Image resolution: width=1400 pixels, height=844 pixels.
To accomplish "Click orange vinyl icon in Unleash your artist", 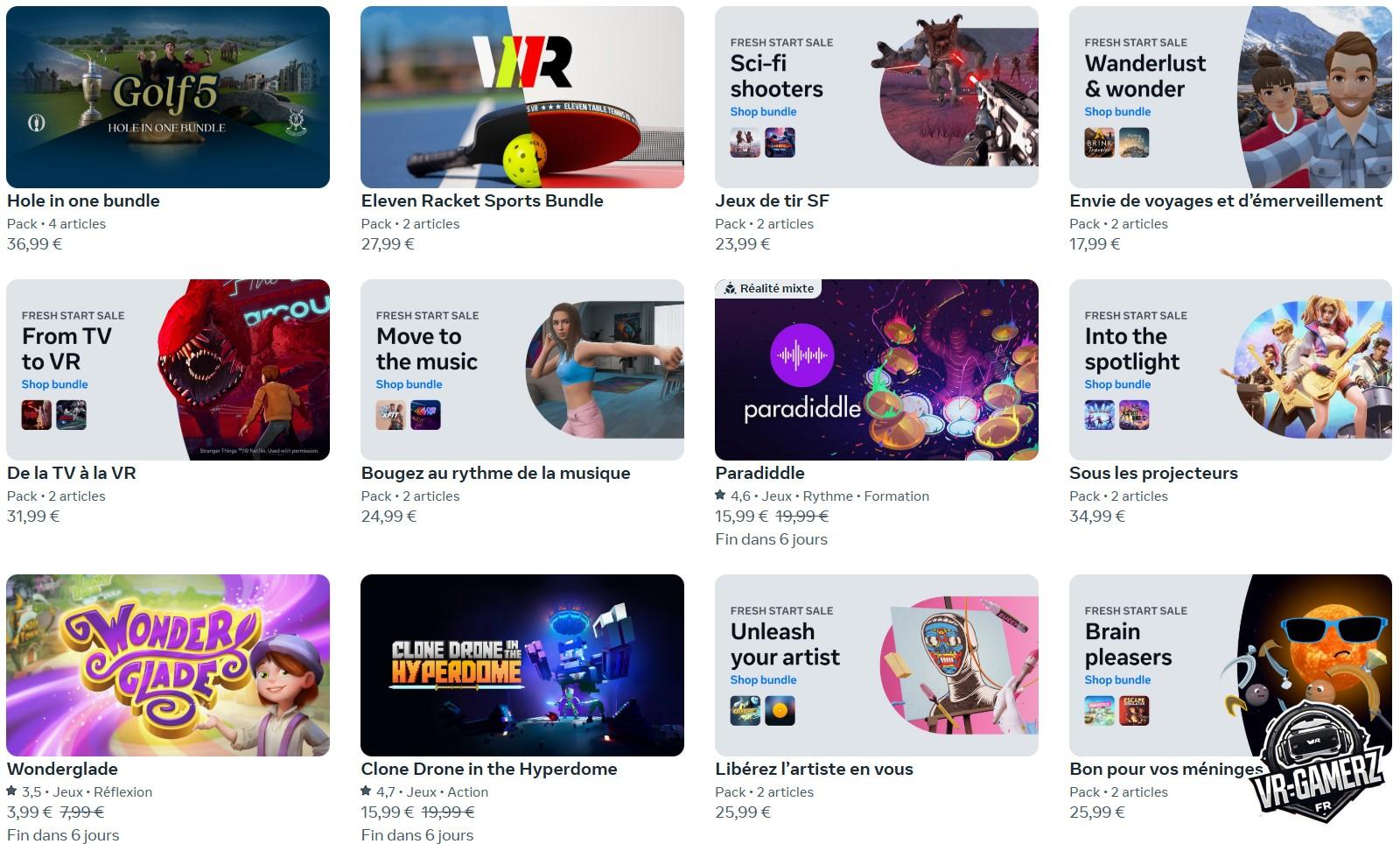I will [780, 710].
